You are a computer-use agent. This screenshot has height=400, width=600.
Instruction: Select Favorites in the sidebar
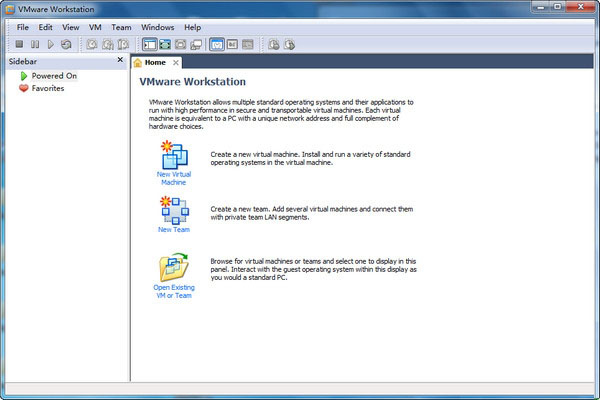coord(47,88)
